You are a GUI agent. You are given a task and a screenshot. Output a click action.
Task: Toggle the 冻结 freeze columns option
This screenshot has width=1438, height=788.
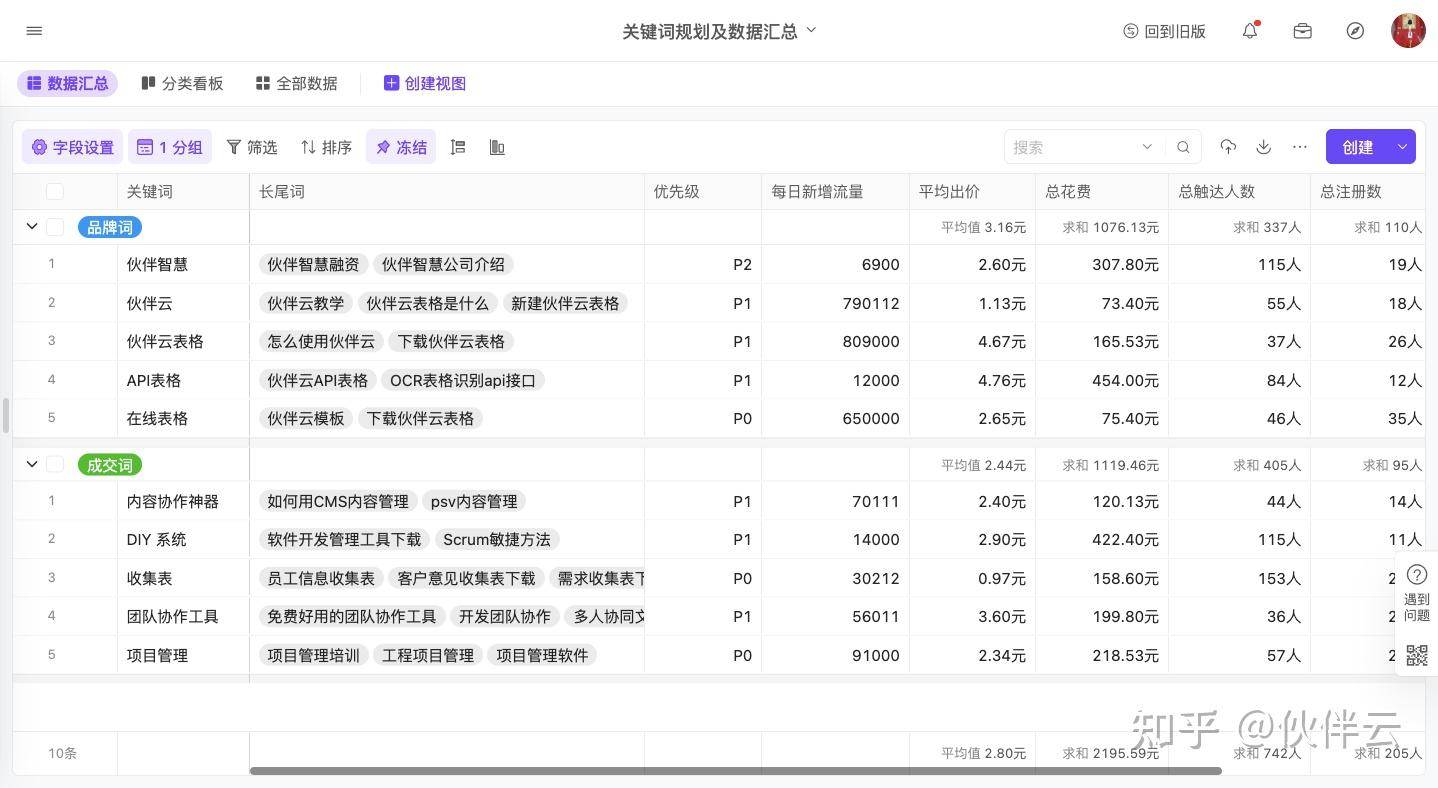click(401, 147)
